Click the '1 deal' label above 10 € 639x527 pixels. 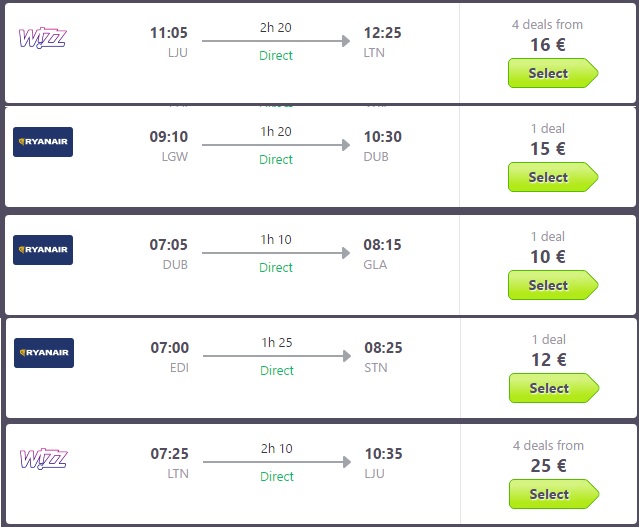tap(547, 236)
